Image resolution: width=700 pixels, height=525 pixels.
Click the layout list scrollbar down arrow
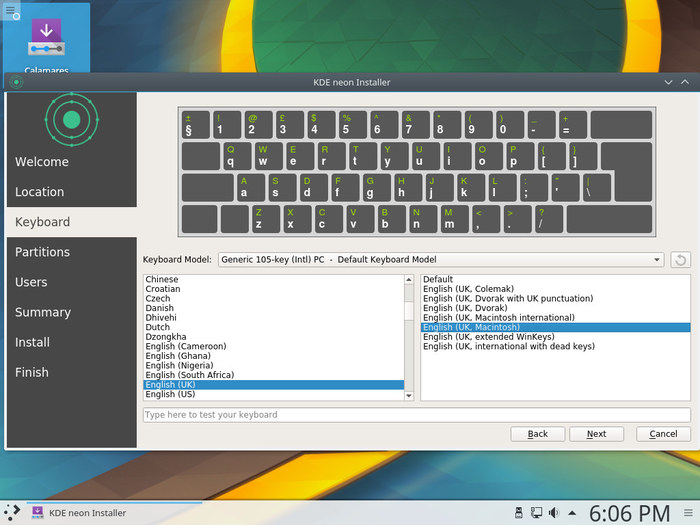point(409,396)
